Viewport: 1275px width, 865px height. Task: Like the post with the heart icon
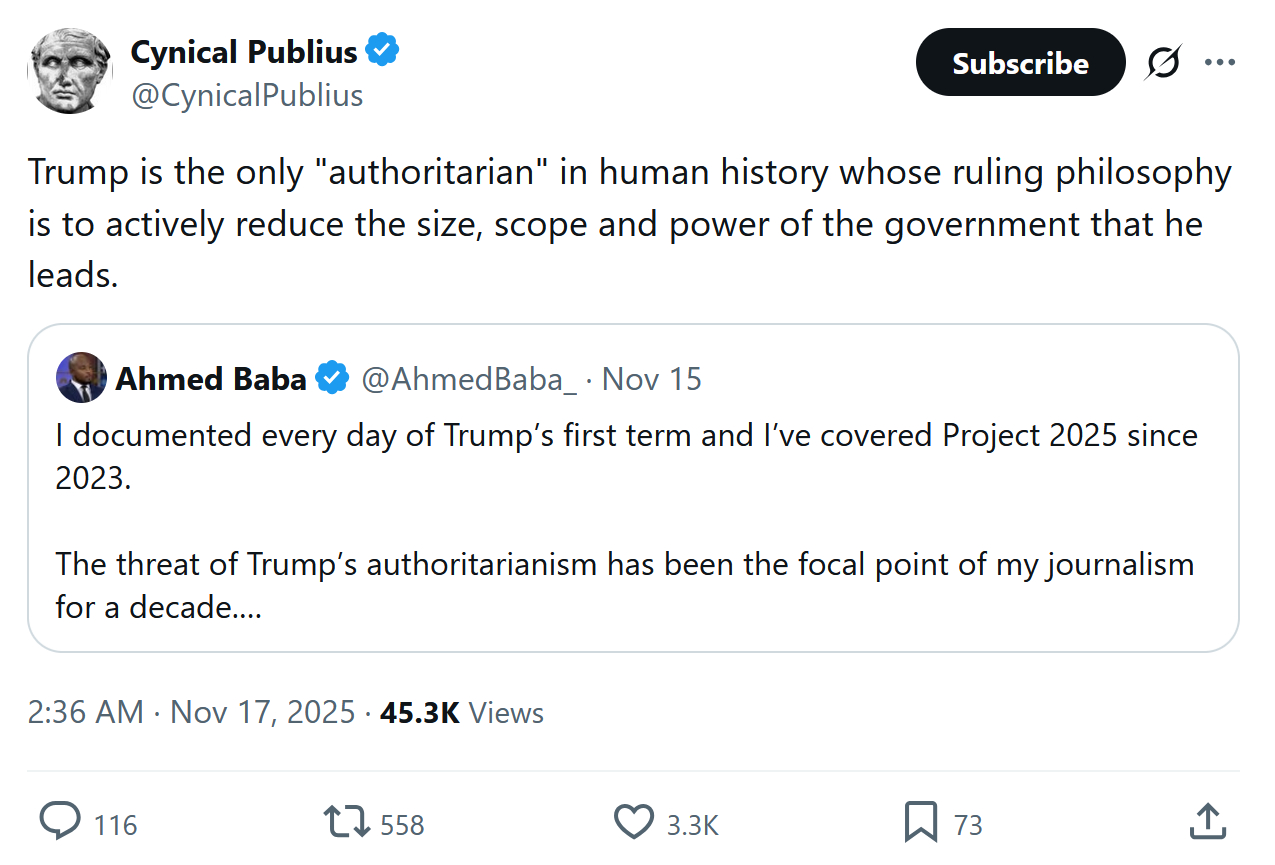coord(633,822)
